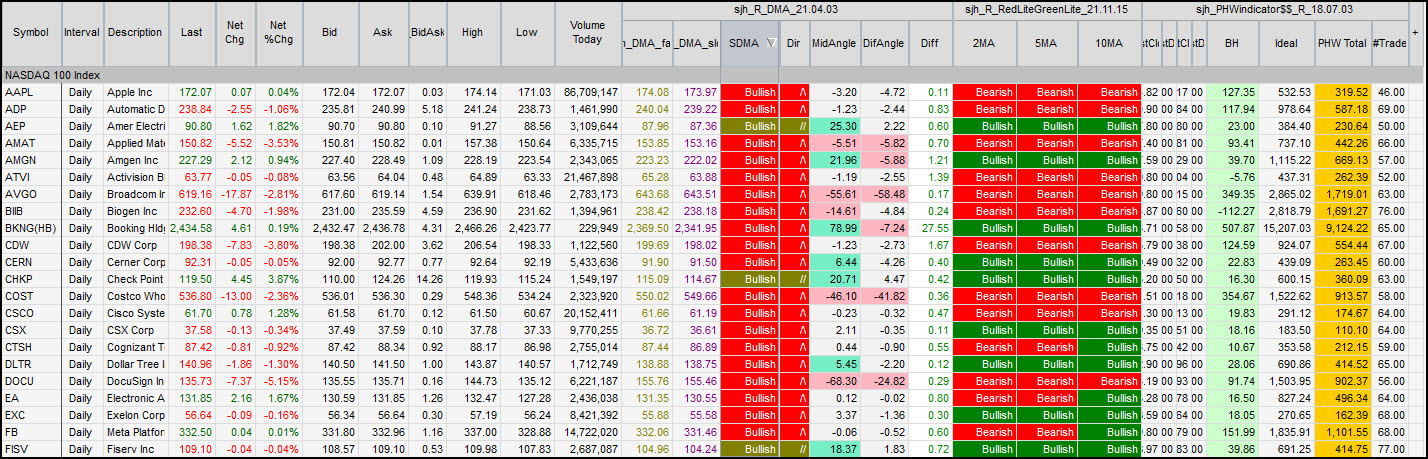
Task: Click the Volume Today column header
Action: pyautogui.click(x=588, y=32)
